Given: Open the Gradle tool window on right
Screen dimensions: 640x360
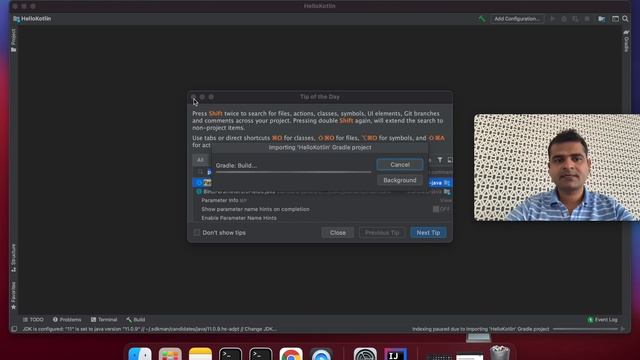Looking at the screenshot, I should (x=626, y=41).
